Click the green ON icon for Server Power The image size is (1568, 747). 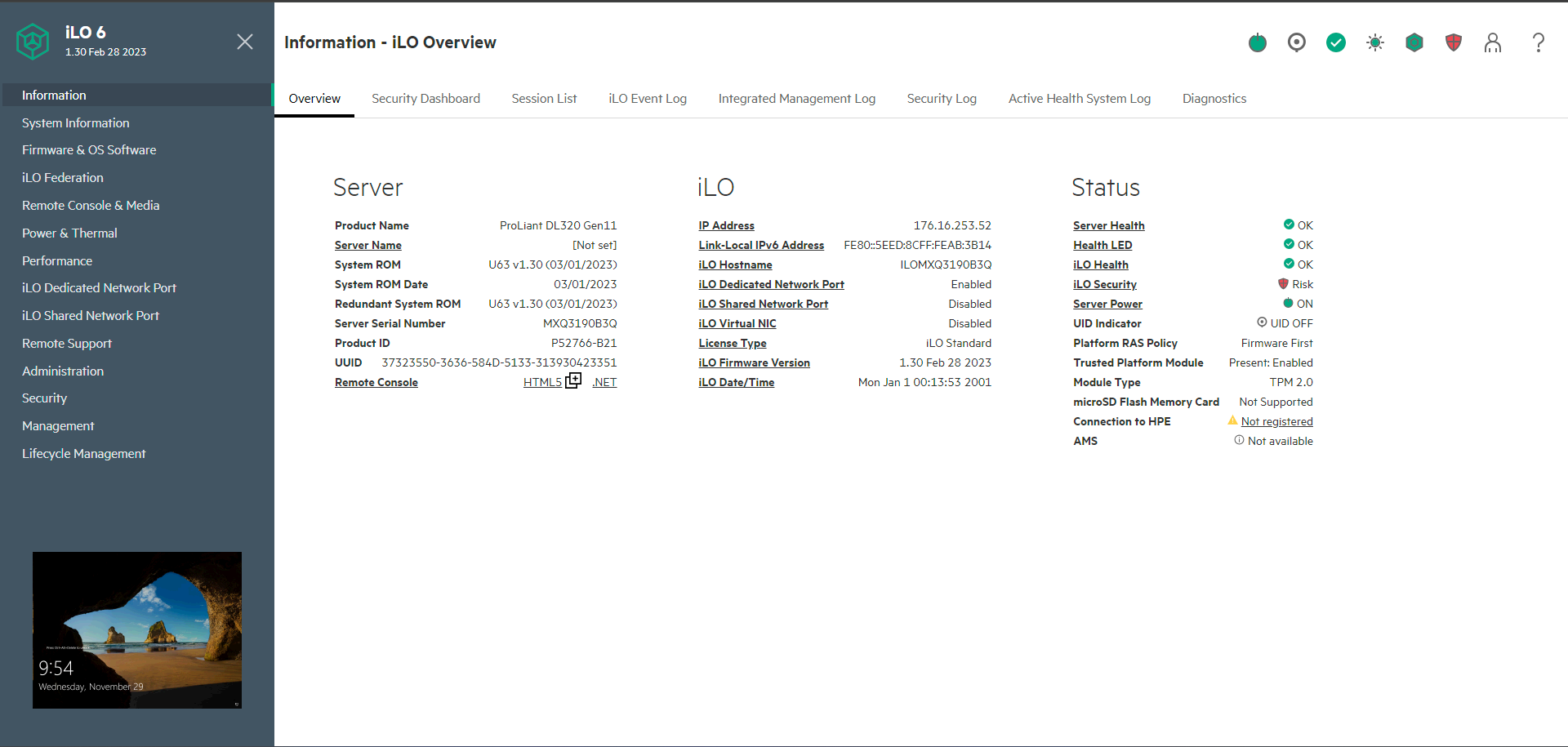pyautogui.click(x=1288, y=303)
